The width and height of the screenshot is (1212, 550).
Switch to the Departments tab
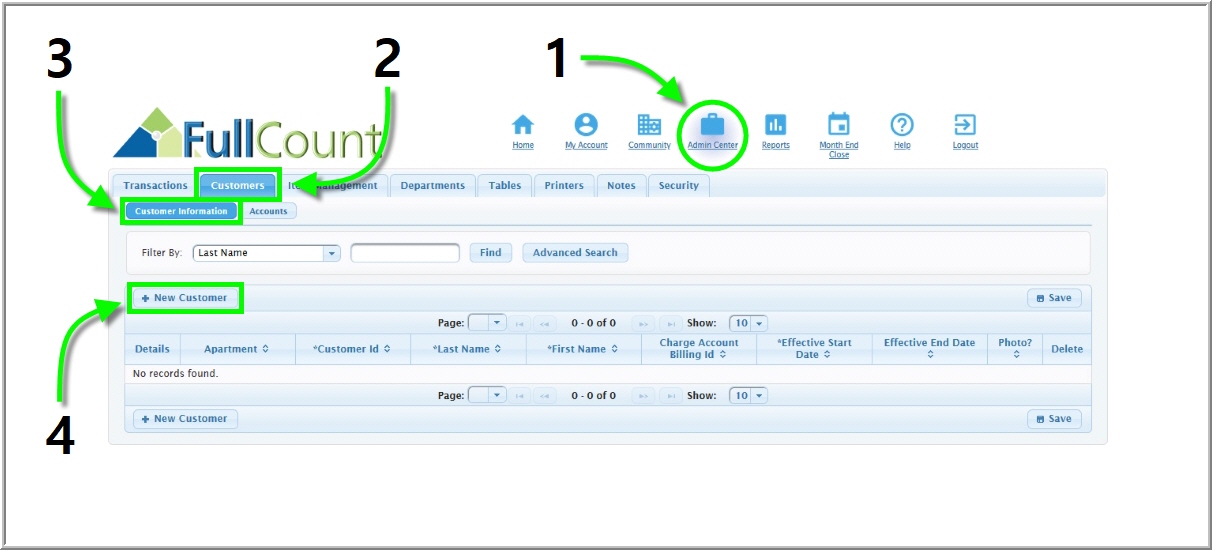pyautogui.click(x=433, y=186)
